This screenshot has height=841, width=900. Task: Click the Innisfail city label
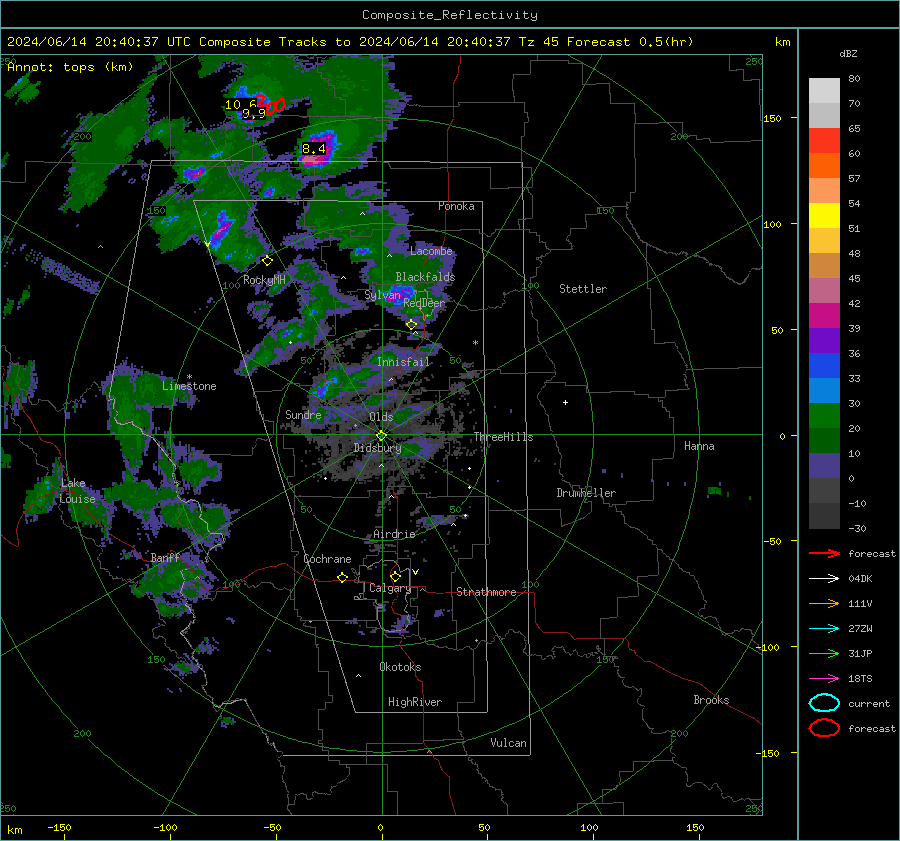pyautogui.click(x=403, y=362)
